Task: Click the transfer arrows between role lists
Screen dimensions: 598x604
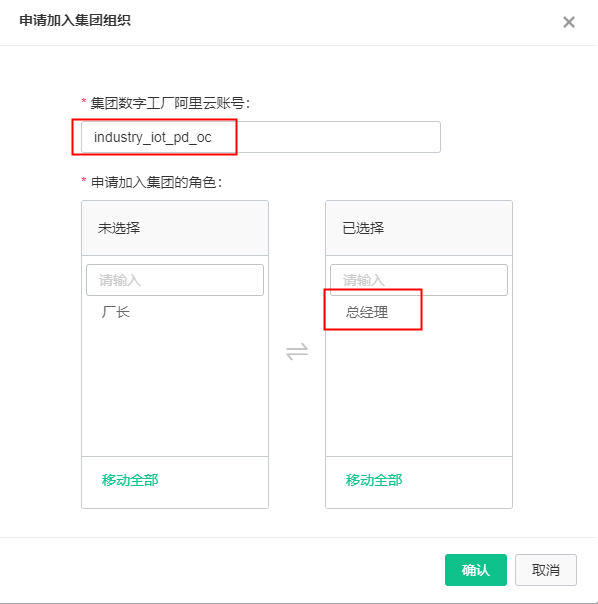Action: [x=297, y=352]
